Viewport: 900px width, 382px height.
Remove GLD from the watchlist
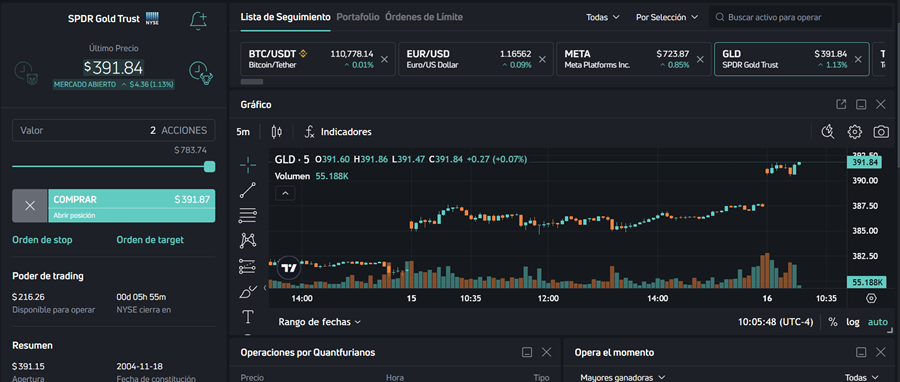858,59
